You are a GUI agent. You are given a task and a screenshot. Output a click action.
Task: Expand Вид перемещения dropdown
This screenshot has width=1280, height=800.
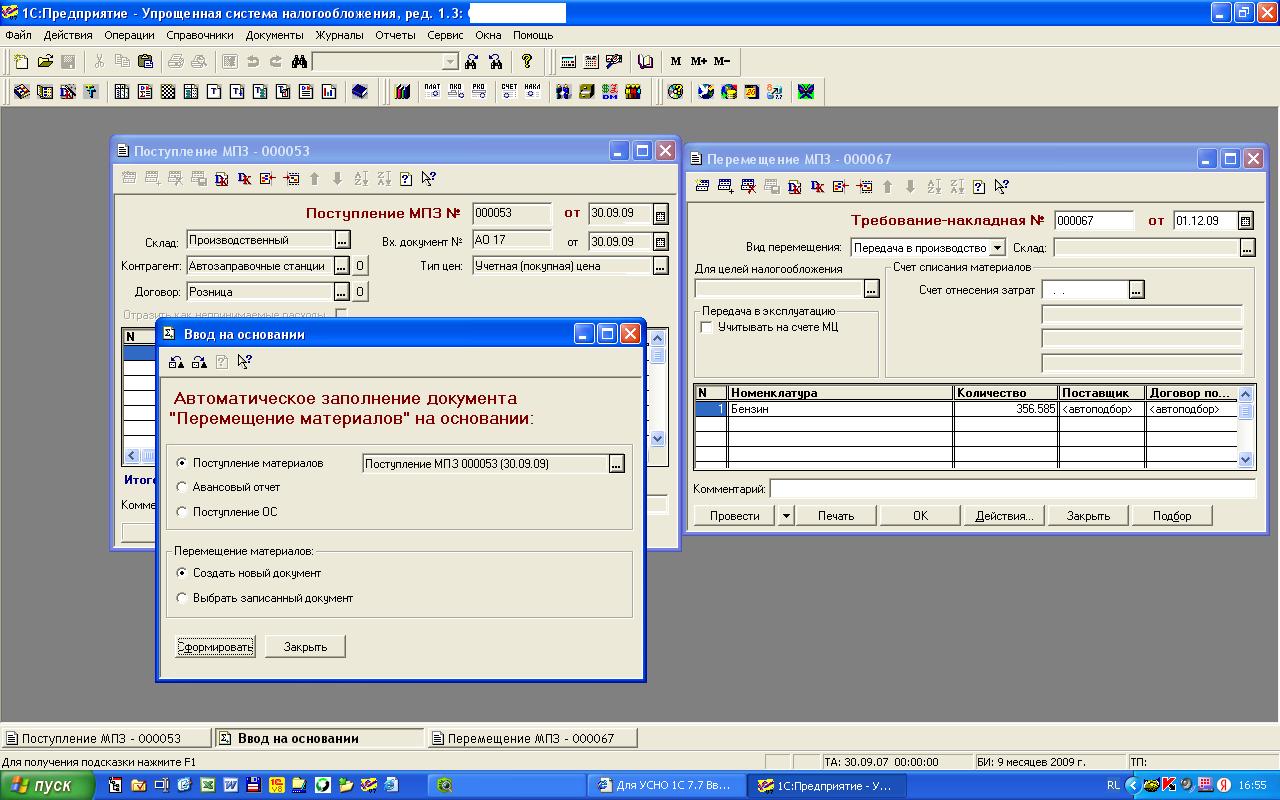(997, 248)
